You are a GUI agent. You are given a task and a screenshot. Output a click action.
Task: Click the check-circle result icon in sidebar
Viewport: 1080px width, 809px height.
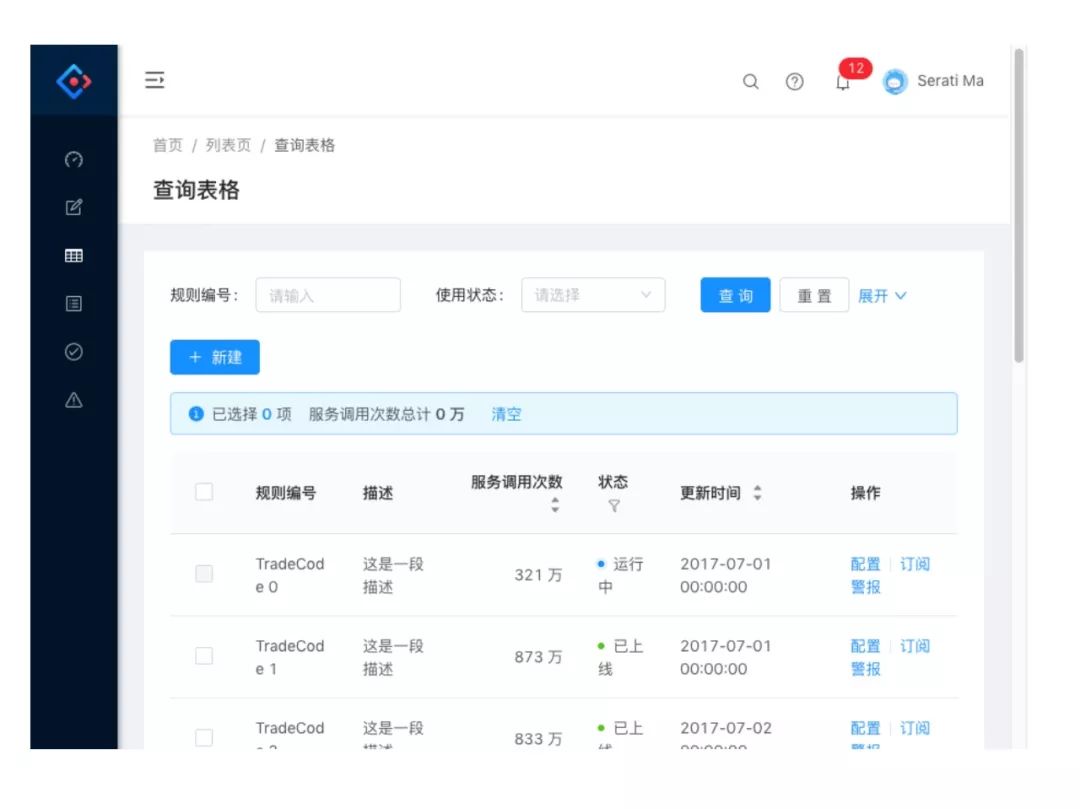(73, 352)
